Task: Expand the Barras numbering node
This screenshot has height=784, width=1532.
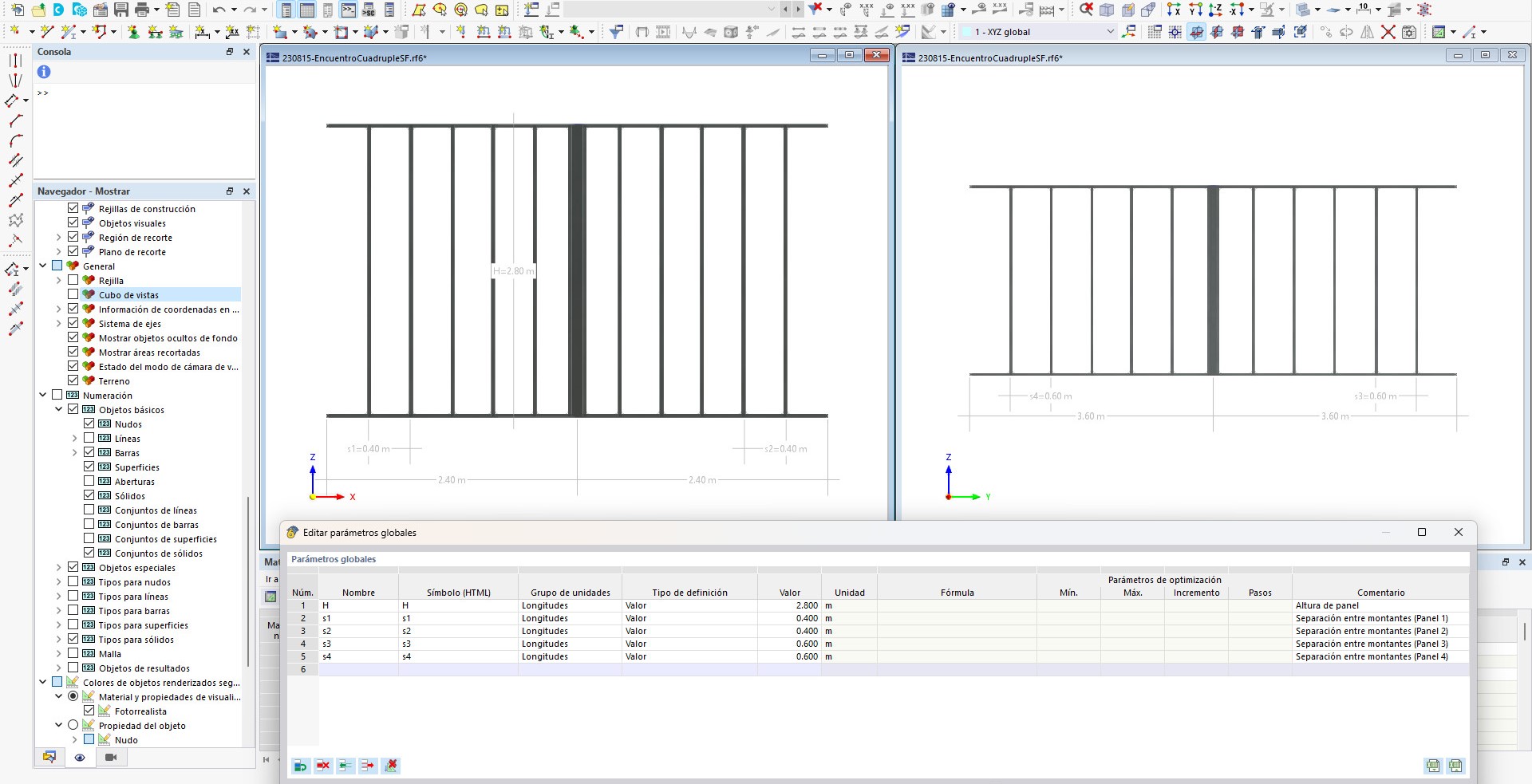Action: pos(75,452)
